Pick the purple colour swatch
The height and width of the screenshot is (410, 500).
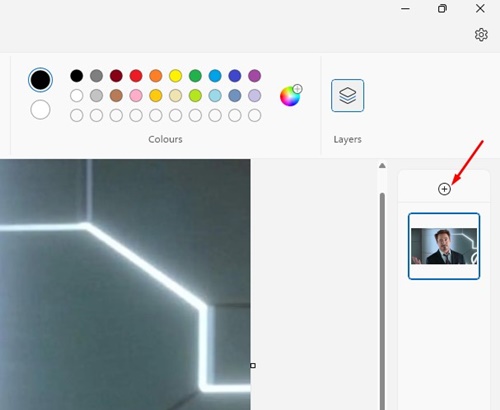255,76
